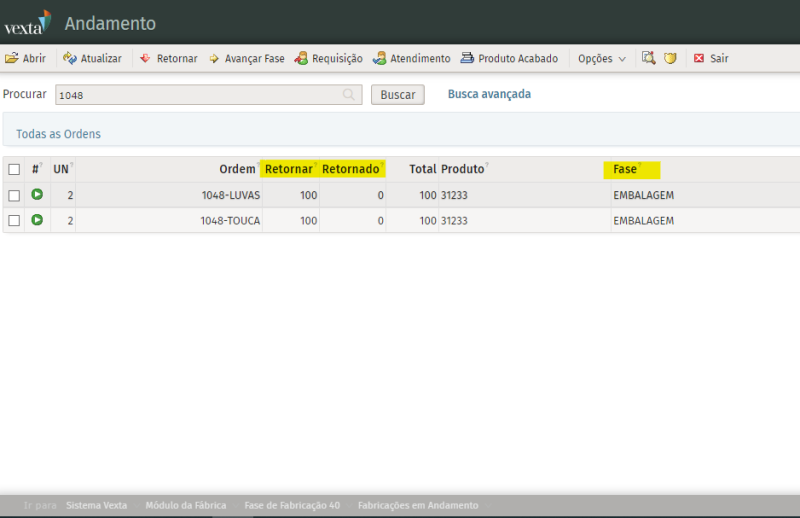Toggle the select-all checkbox in table header
This screenshot has height=518, width=800.
click(x=14, y=170)
